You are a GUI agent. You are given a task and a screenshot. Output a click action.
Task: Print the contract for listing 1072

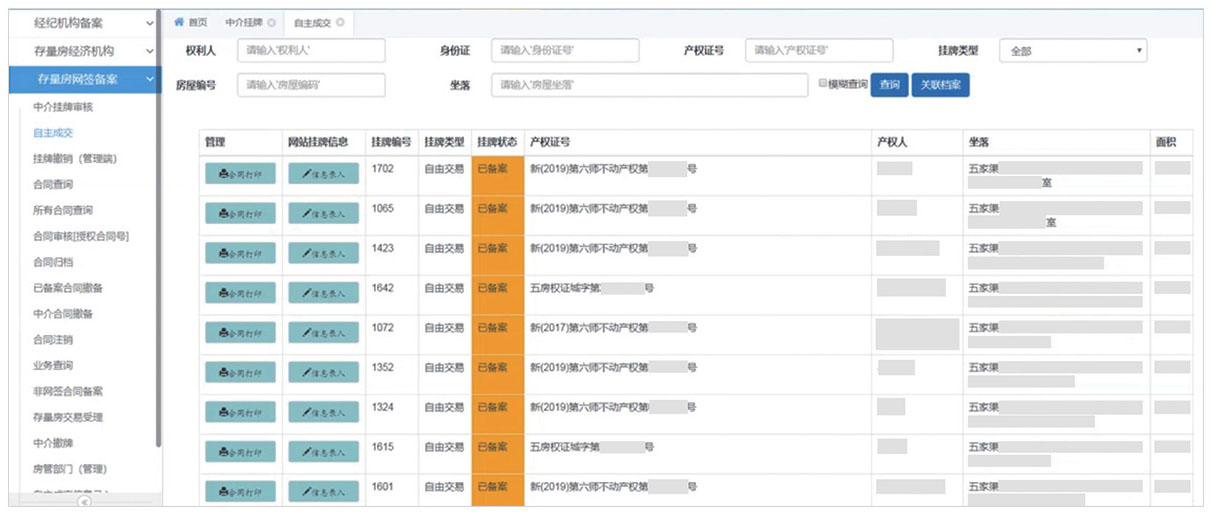[x=240, y=332]
